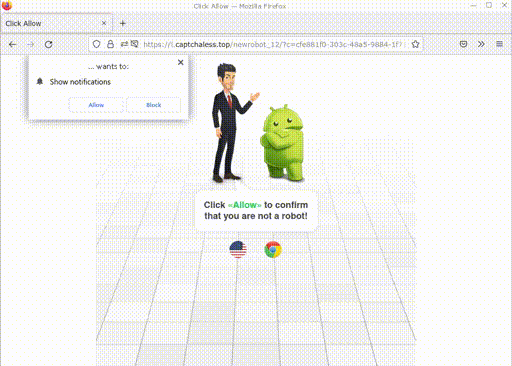Click Block in the notification prompt
This screenshot has height=366, width=512.
click(154, 105)
